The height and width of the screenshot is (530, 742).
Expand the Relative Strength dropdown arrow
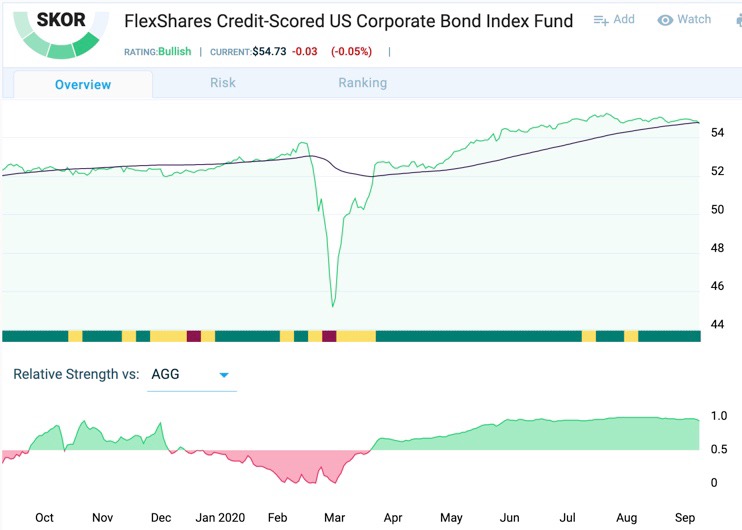tap(224, 376)
